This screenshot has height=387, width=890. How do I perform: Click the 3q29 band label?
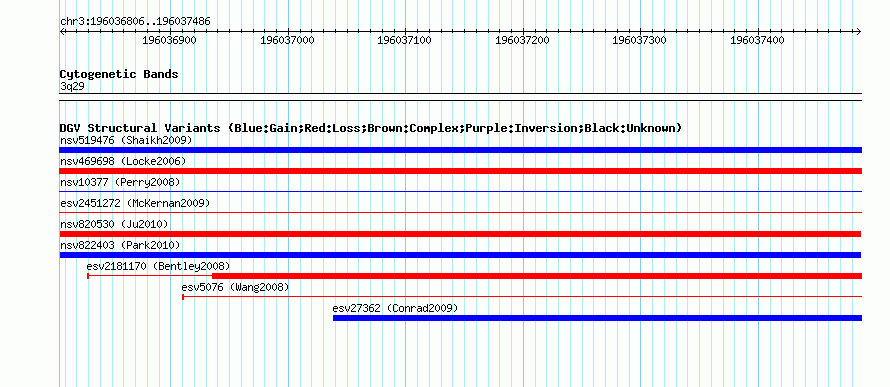(72, 86)
